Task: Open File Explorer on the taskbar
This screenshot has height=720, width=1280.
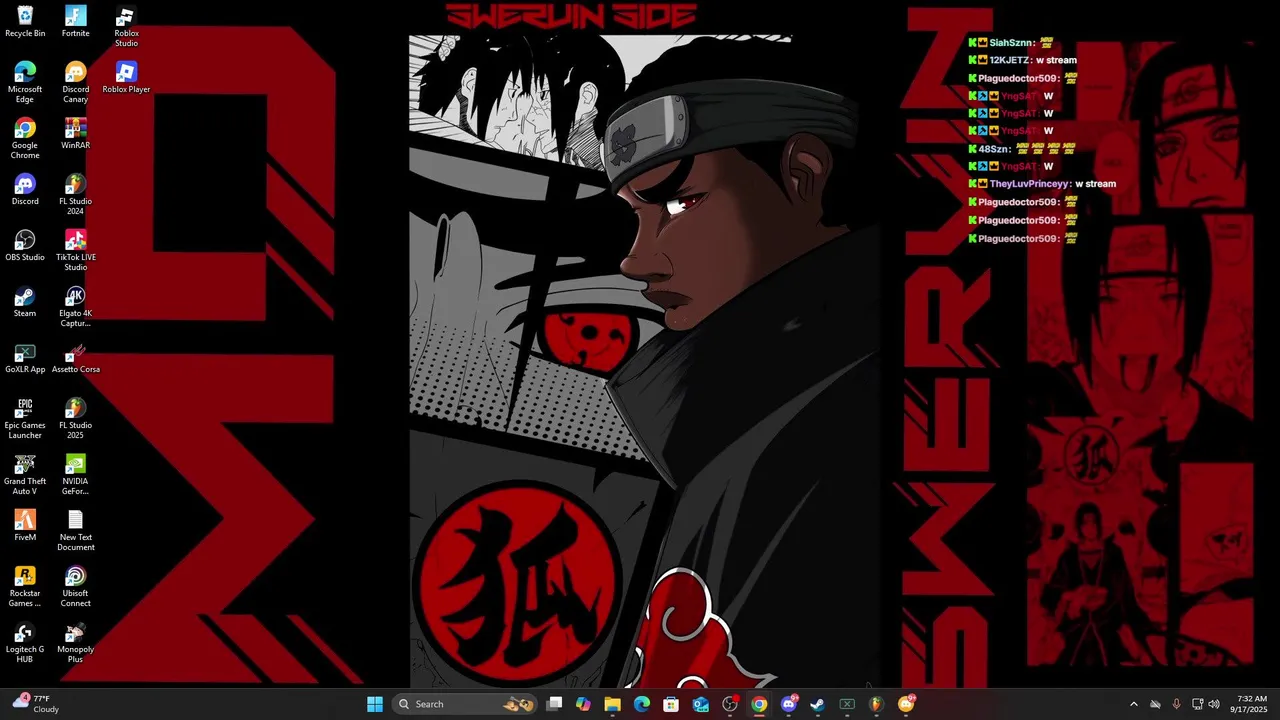Action: [613, 704]
